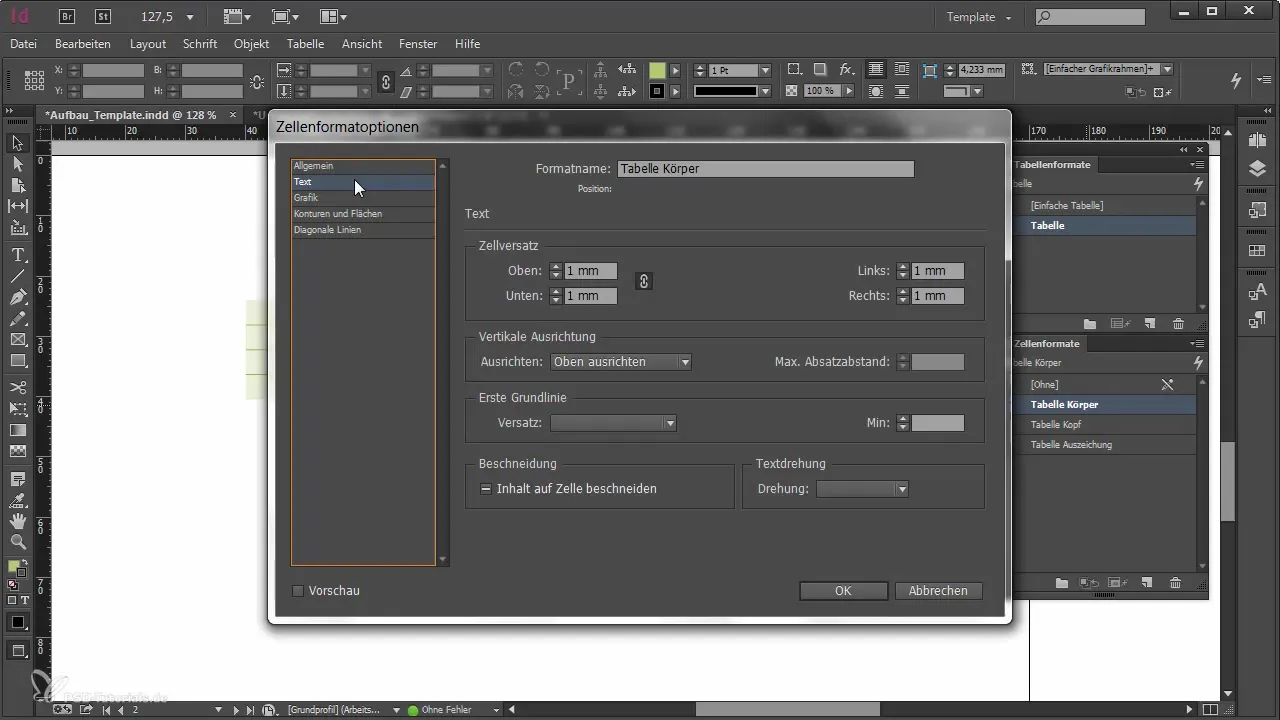Image resolution: width=1280 pixels, height=720 pixels.
Task: Select the Type tool in toolbox
Action: [x=18, y=255]
